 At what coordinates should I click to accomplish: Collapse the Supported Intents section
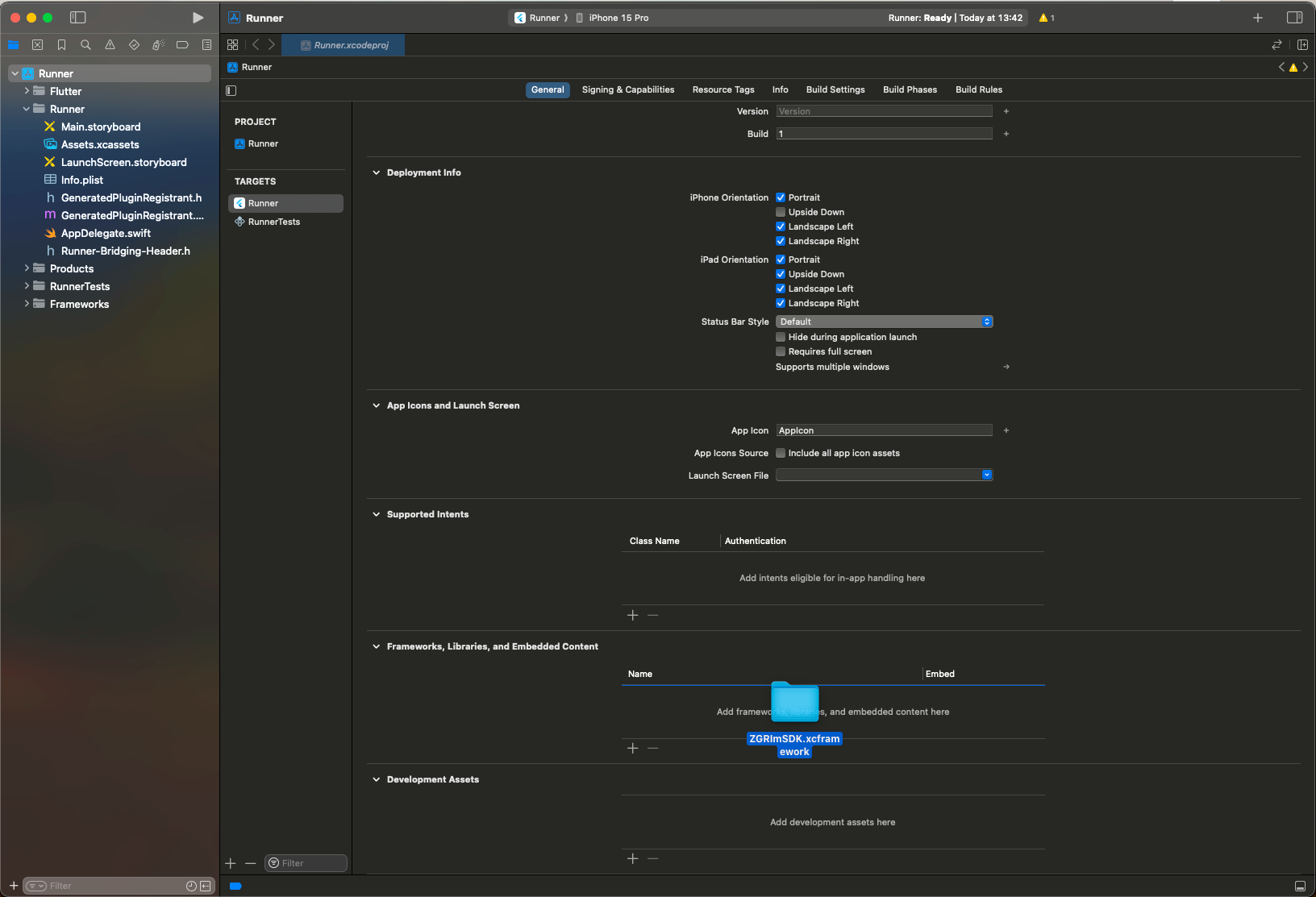pos(376,514)
